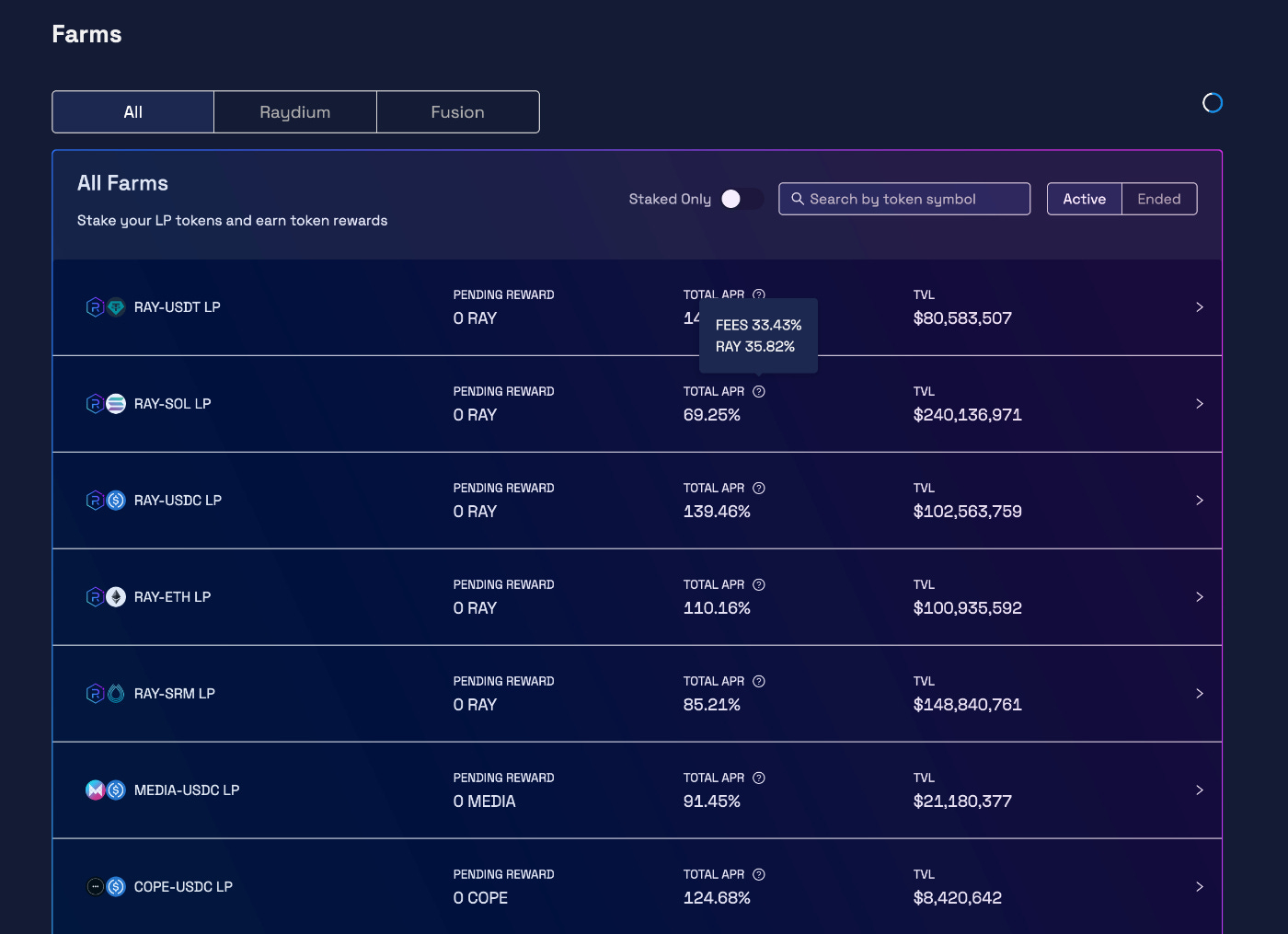Click the APR help icon in MEDIA-USDC row
The width and height of the screenshot is (1288, 934).
point(759,778)
